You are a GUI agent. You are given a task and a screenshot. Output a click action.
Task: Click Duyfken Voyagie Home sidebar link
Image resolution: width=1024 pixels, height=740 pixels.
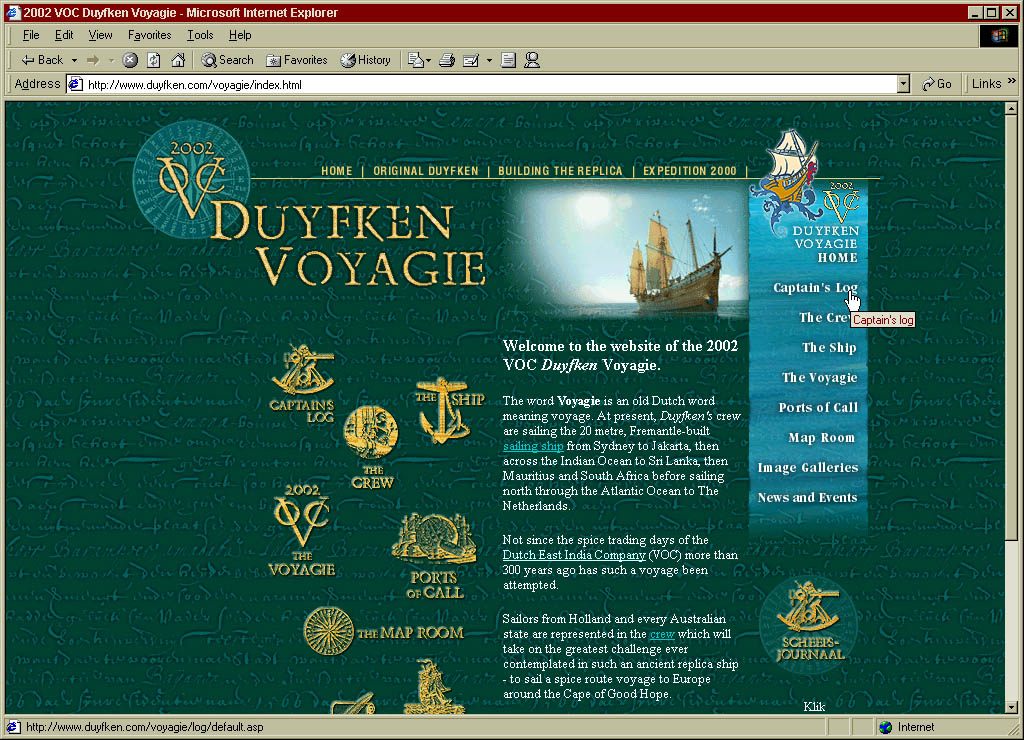tap(825, 244)
